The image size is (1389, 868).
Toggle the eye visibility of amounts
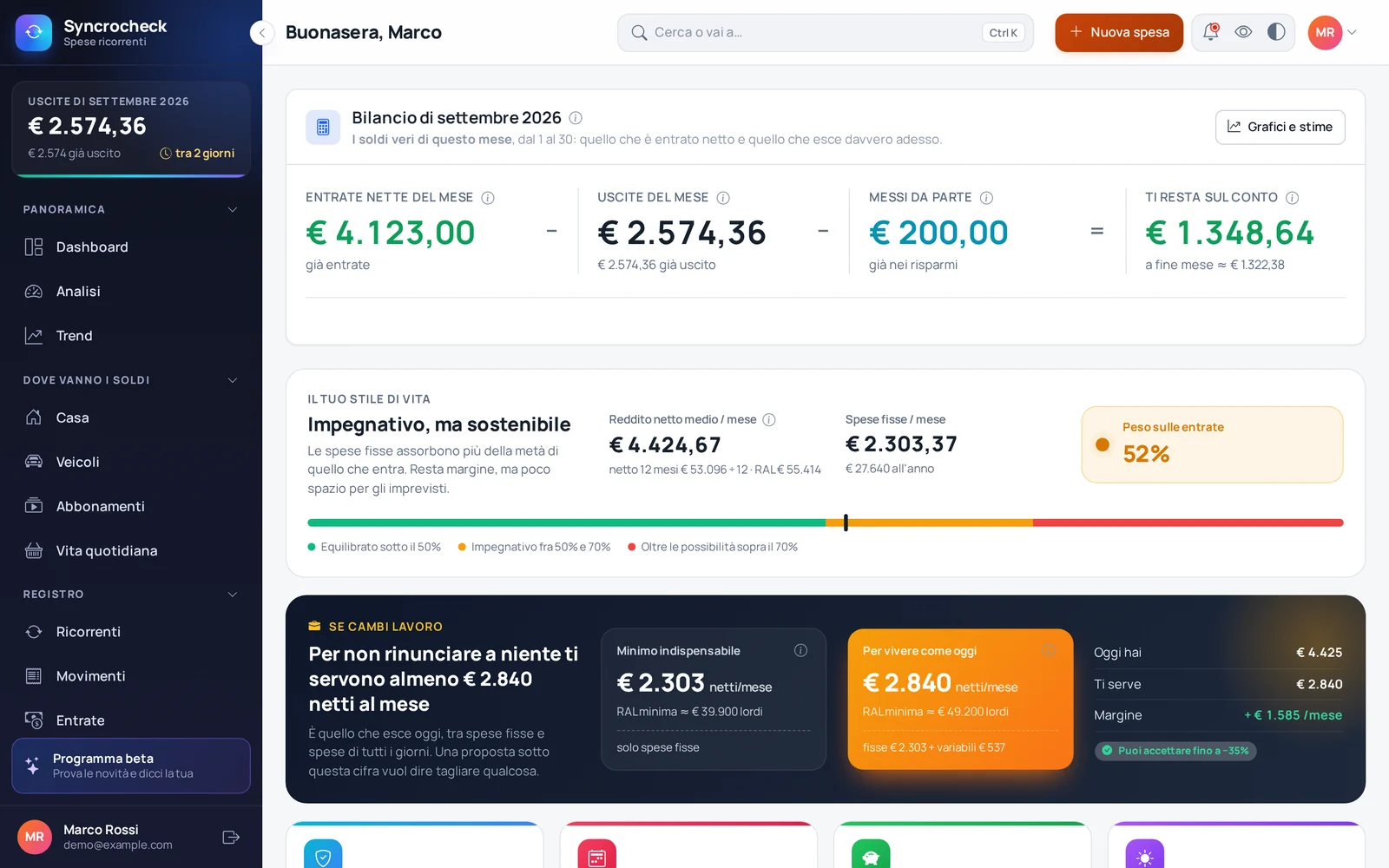[x=1243, y=32]
